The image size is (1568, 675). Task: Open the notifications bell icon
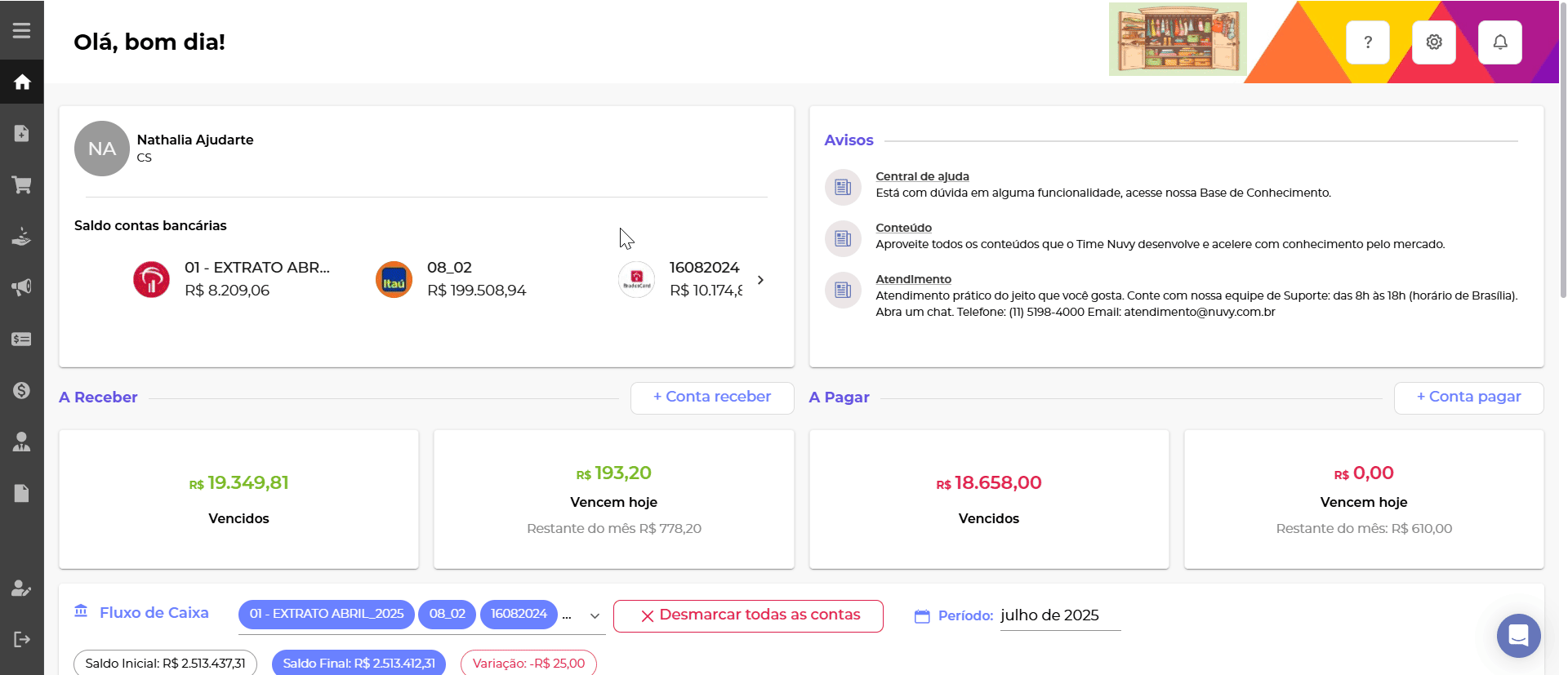[x=1499, y=42]
